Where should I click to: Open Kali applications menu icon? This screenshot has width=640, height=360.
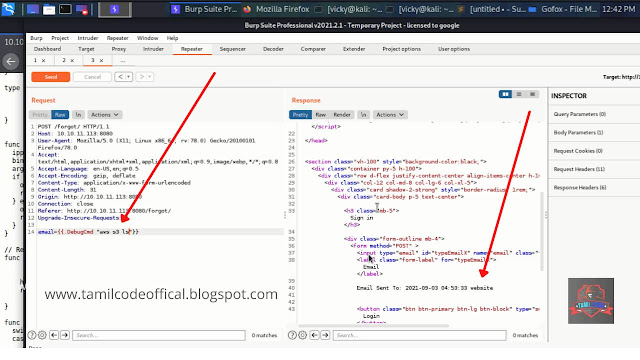pos(9,9)
